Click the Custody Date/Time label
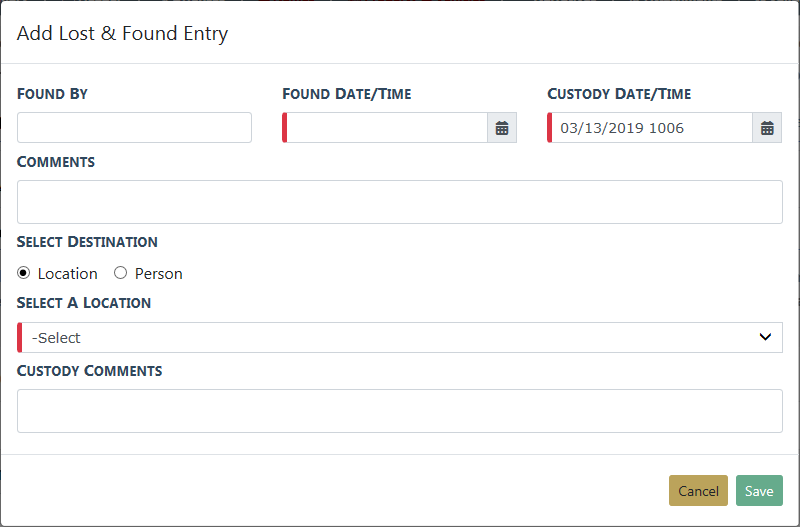 (x=619, y=94)
